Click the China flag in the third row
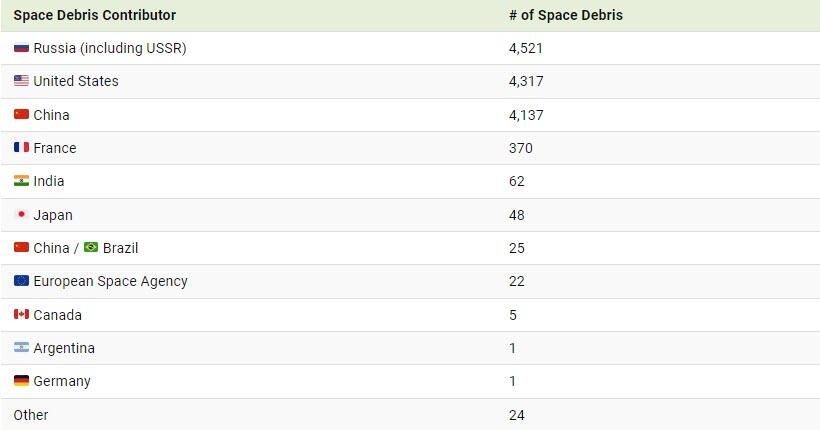The width and height of the screenshot is (820, 430). (x=21, y=114)
